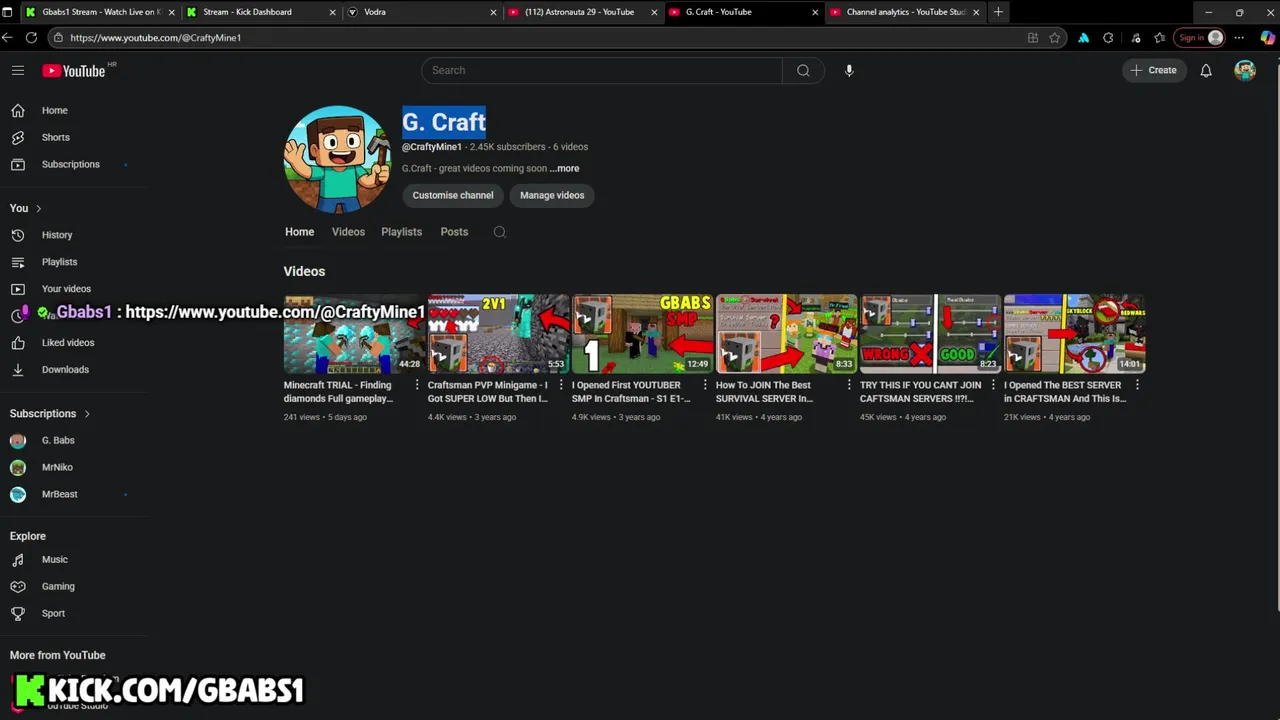Switch to the Posts channel tab
Screen dimensions: 1280x720
(x=454, y=232)
